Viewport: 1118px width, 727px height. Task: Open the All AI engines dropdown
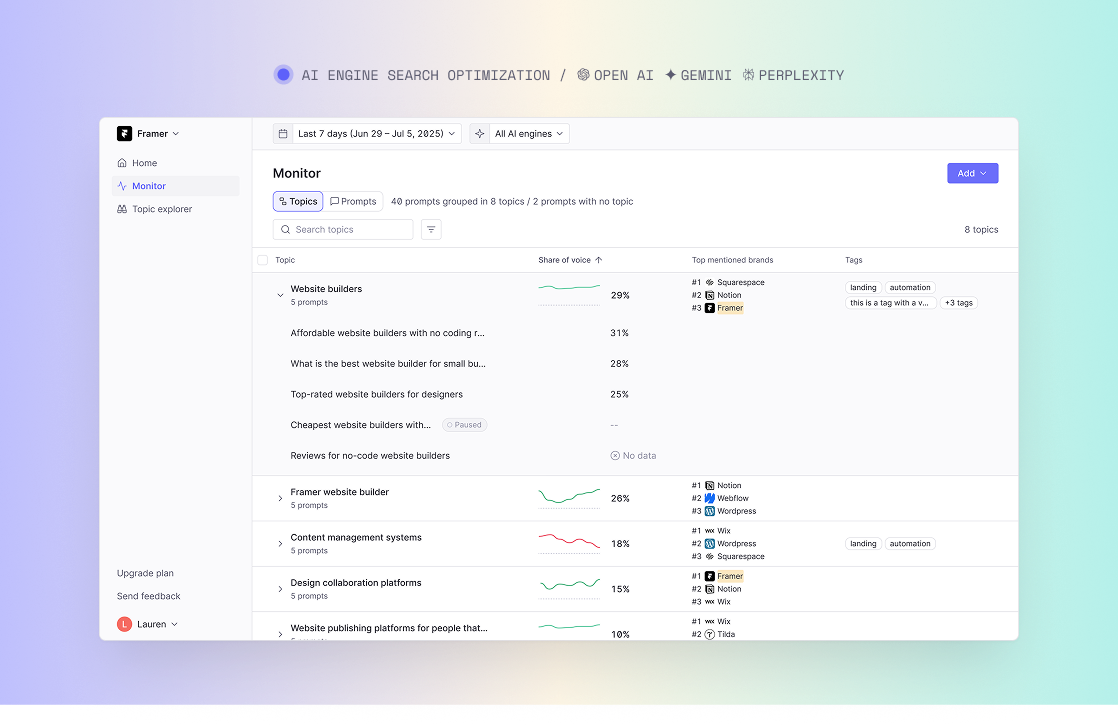pos(519,133)
